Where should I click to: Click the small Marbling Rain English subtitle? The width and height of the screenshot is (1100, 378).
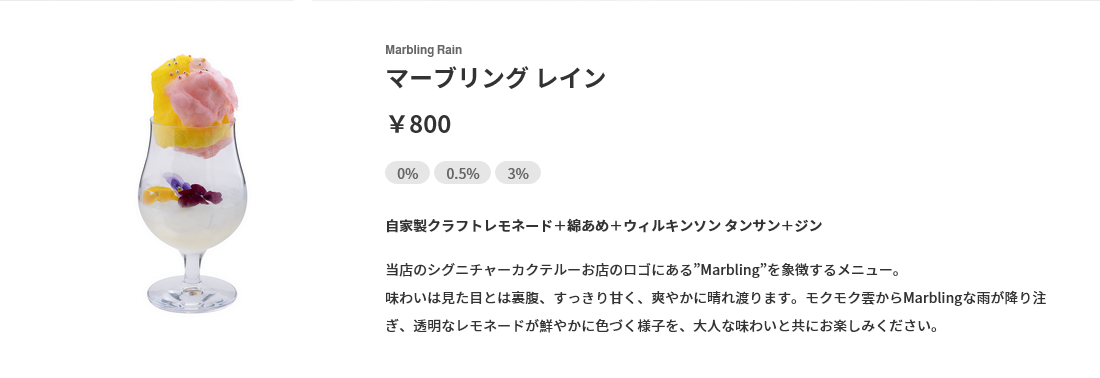click(x=424, y=50)
